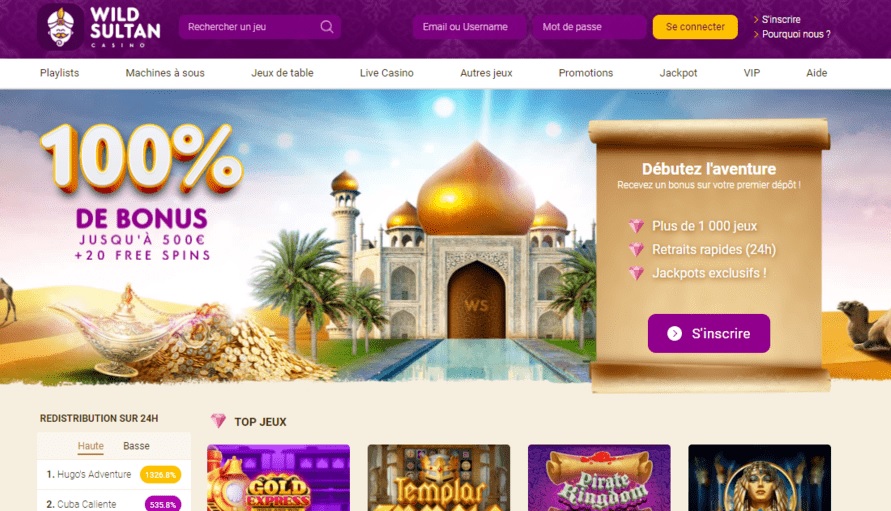Go to the Promotions menu item

tap(586, 73)
